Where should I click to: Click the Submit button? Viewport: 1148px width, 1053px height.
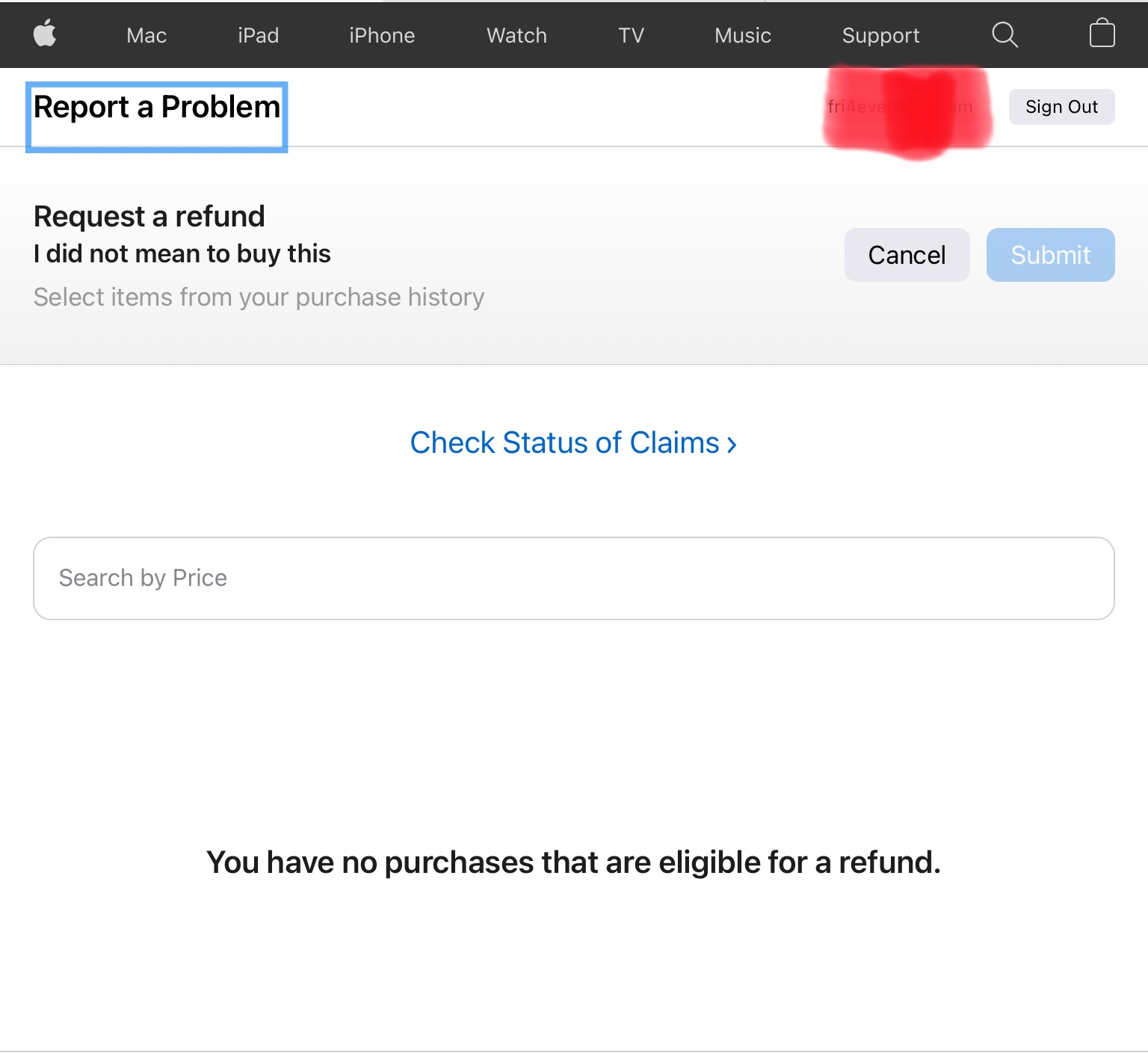coord(1050,255)
